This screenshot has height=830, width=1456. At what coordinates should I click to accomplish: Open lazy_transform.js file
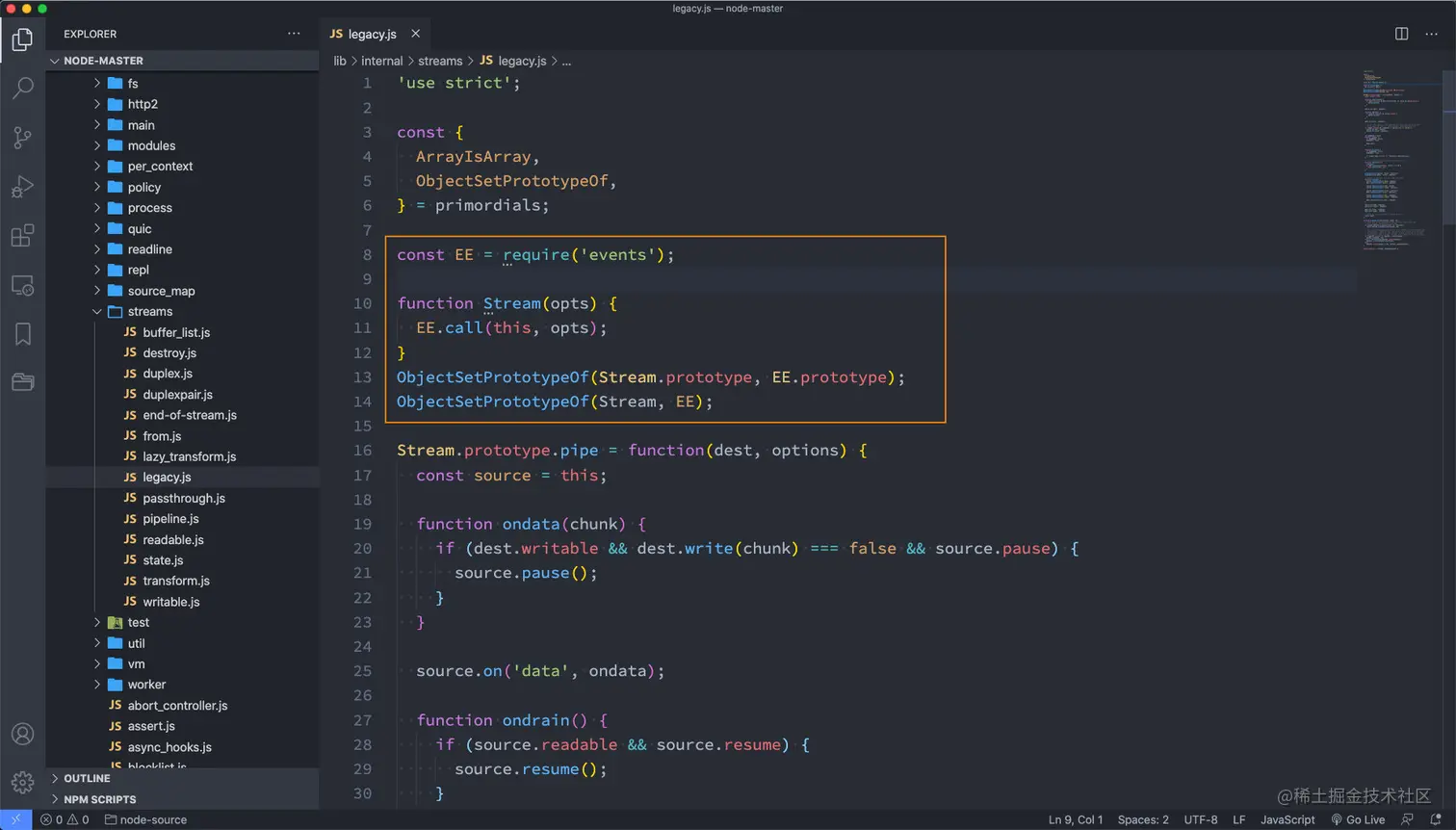183,456
